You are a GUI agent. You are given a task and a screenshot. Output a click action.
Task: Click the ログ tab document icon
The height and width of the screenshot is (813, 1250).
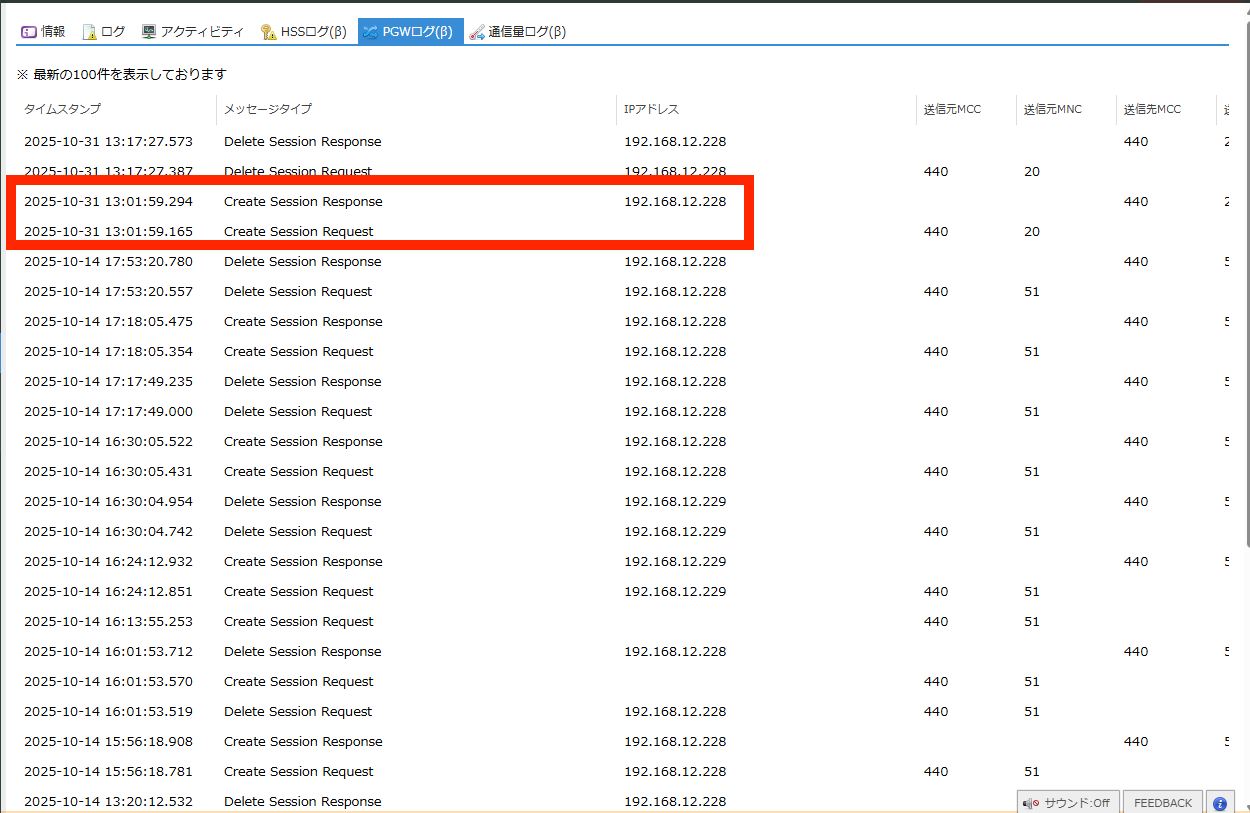point(89,32)
